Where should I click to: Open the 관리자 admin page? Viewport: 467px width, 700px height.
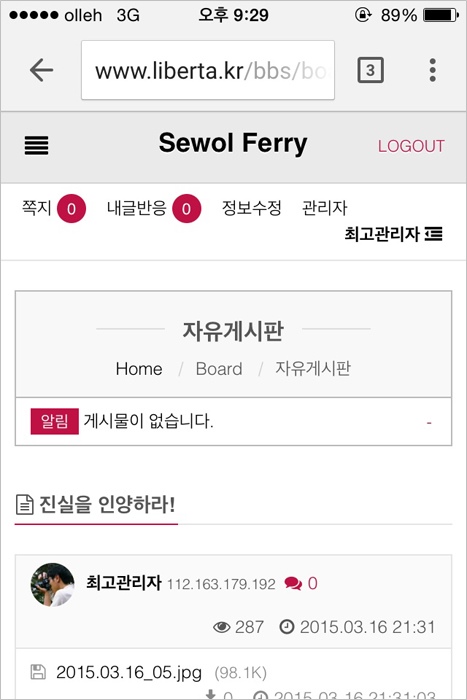[325, 208]
